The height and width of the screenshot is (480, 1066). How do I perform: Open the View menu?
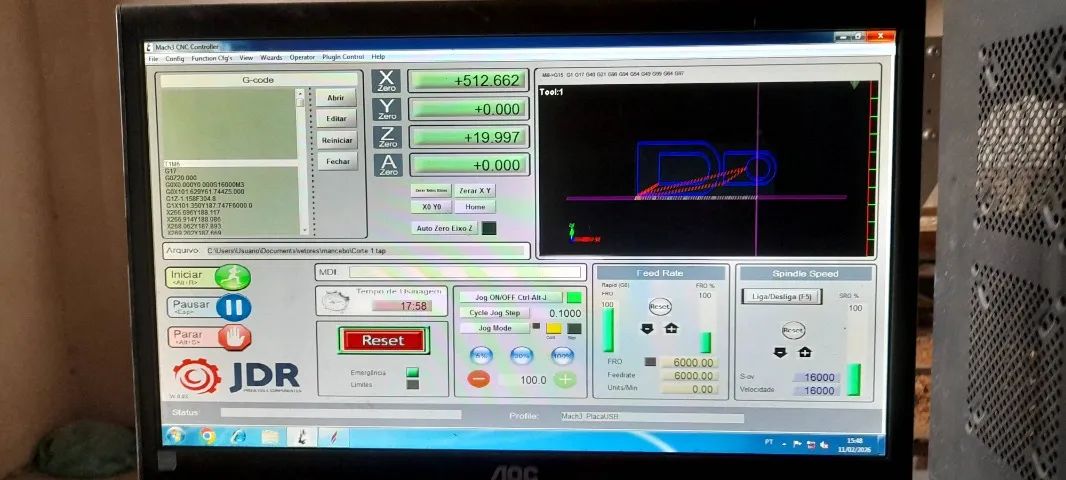(x=246, y=58)
